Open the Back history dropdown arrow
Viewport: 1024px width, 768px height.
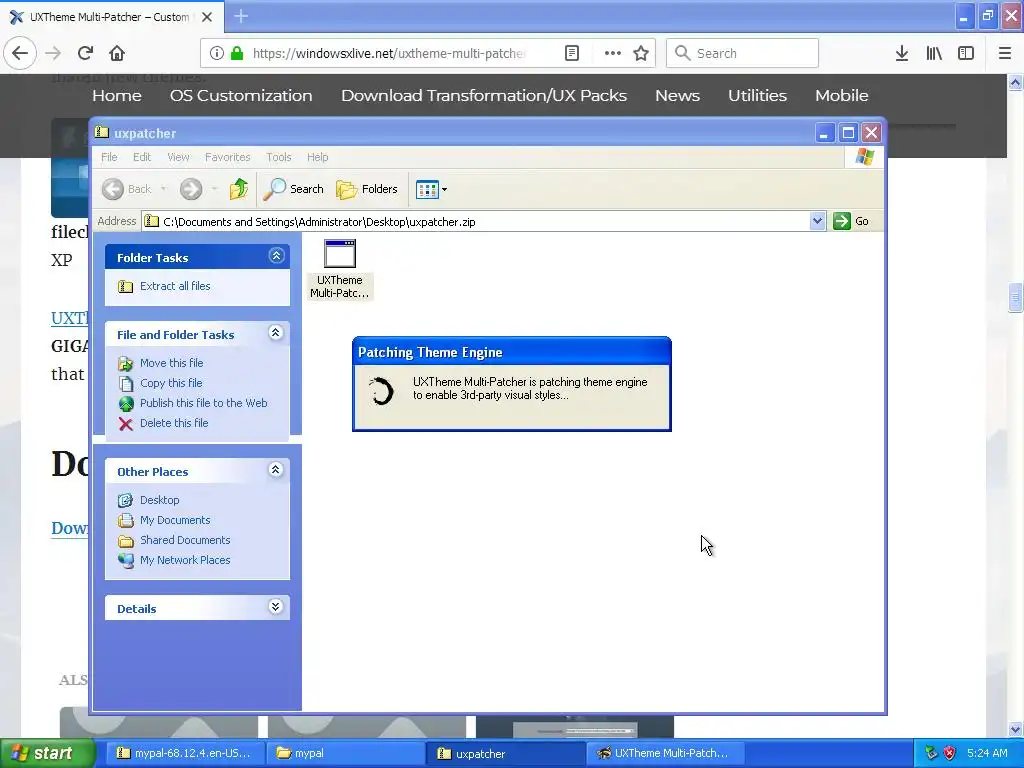[163, 189]
